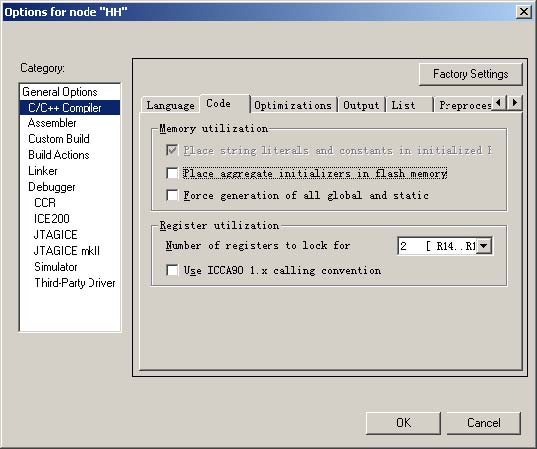Click the Memory utilization group label
Screen dimensions: 537x449
214,128
